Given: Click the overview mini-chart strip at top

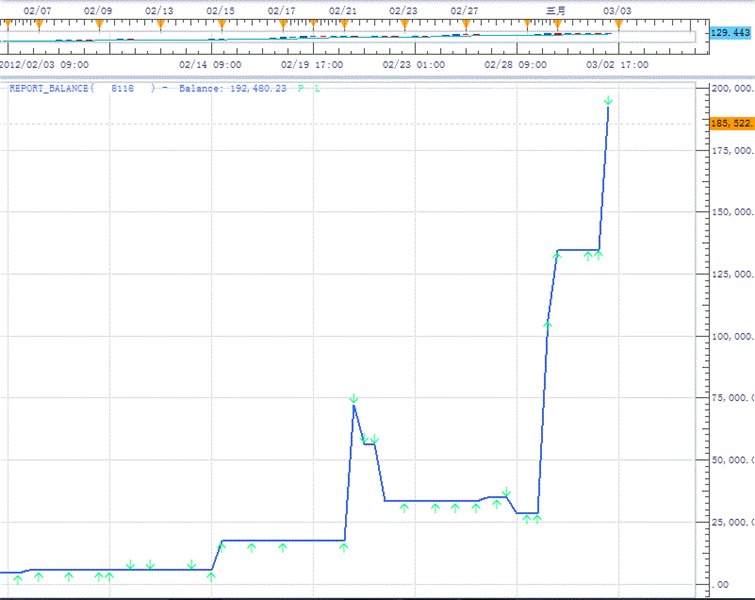Looking at the screenshot, I should click(348, 37).
